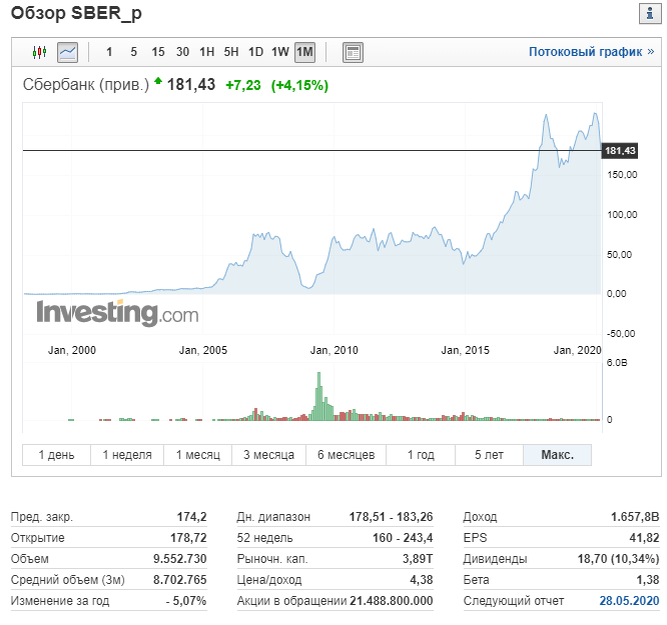Choose the 1D interval

256,52
